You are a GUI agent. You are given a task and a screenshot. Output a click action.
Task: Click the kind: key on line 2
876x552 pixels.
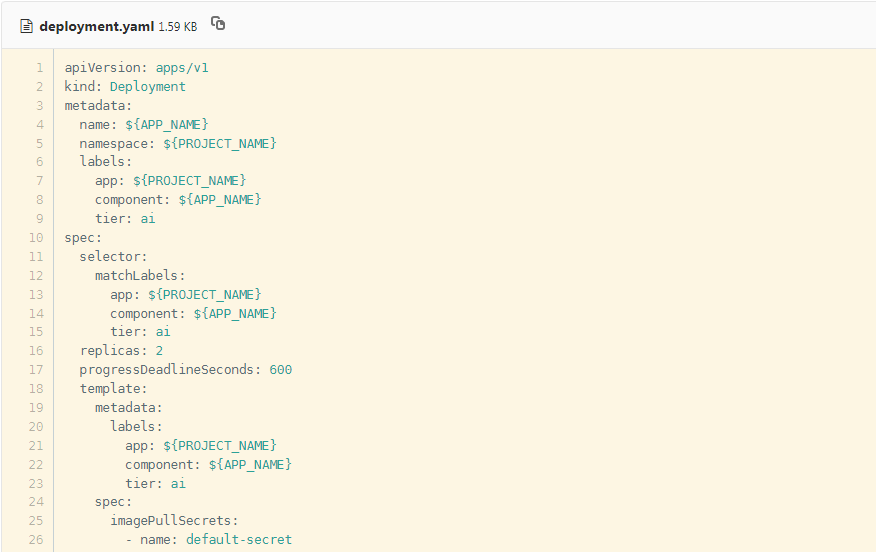tap(83, 87)
